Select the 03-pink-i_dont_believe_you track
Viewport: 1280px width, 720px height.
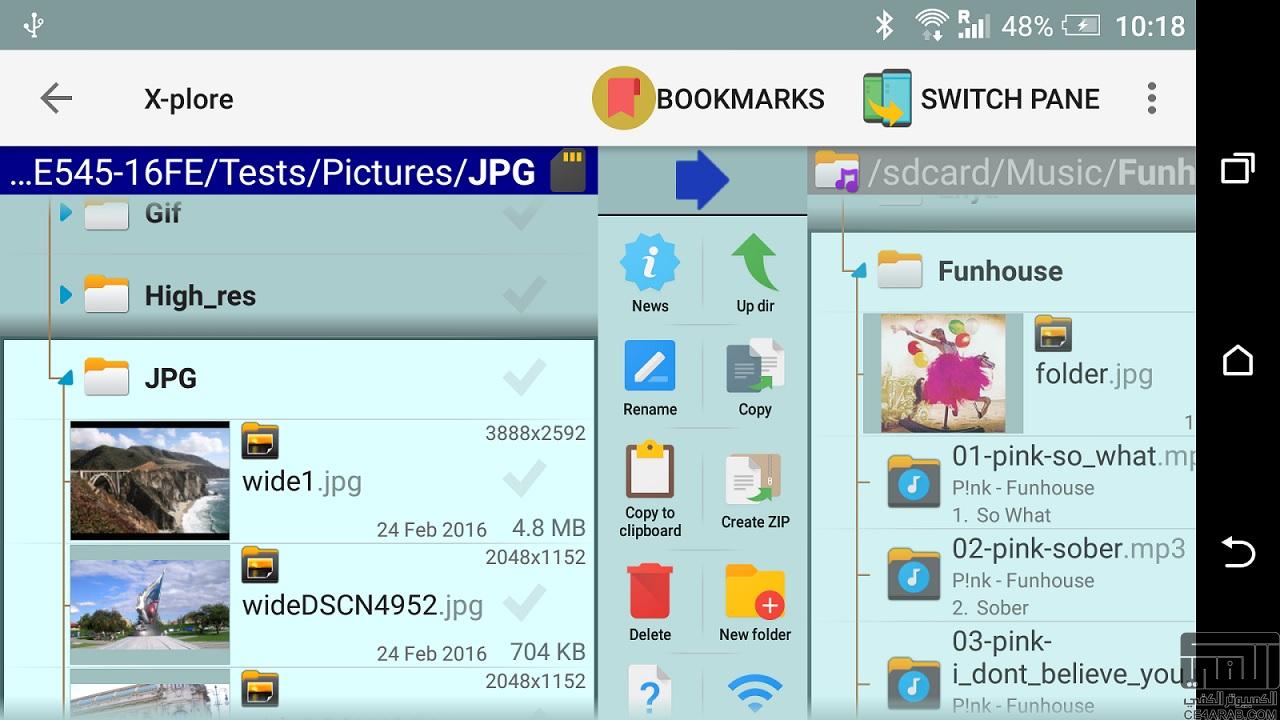[x=1070, y=657]
